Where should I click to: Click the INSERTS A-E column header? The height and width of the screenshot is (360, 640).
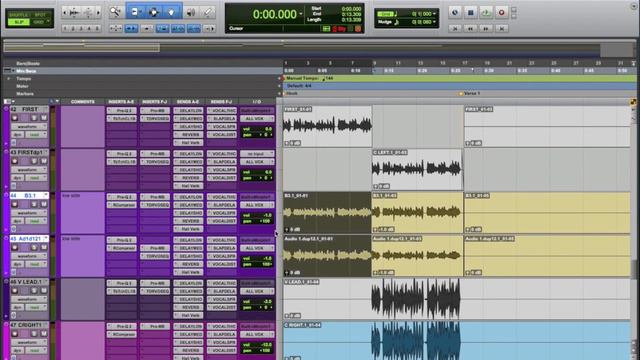tap(121, 102)
